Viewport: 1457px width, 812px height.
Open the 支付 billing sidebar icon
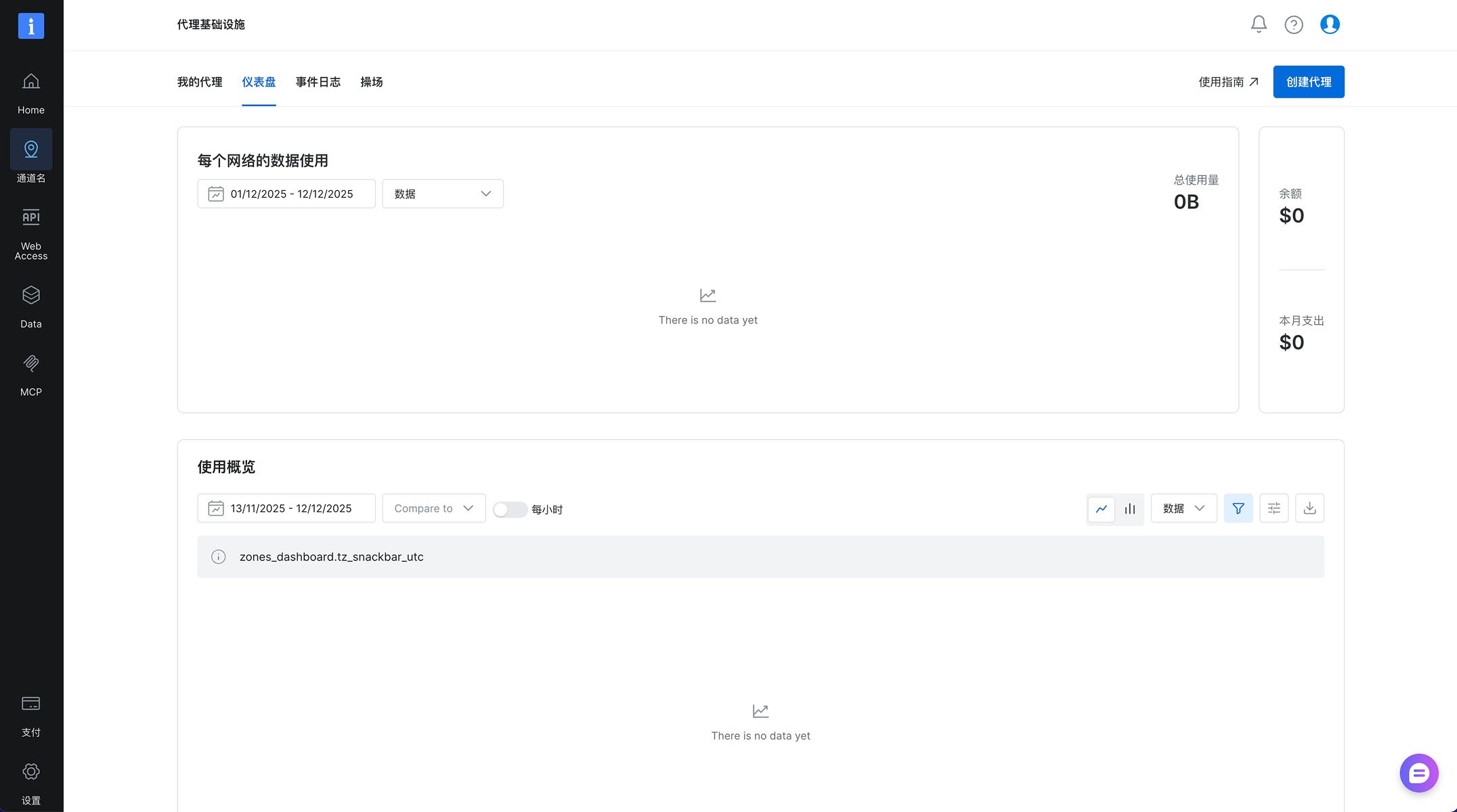click(x=31, y=716)
